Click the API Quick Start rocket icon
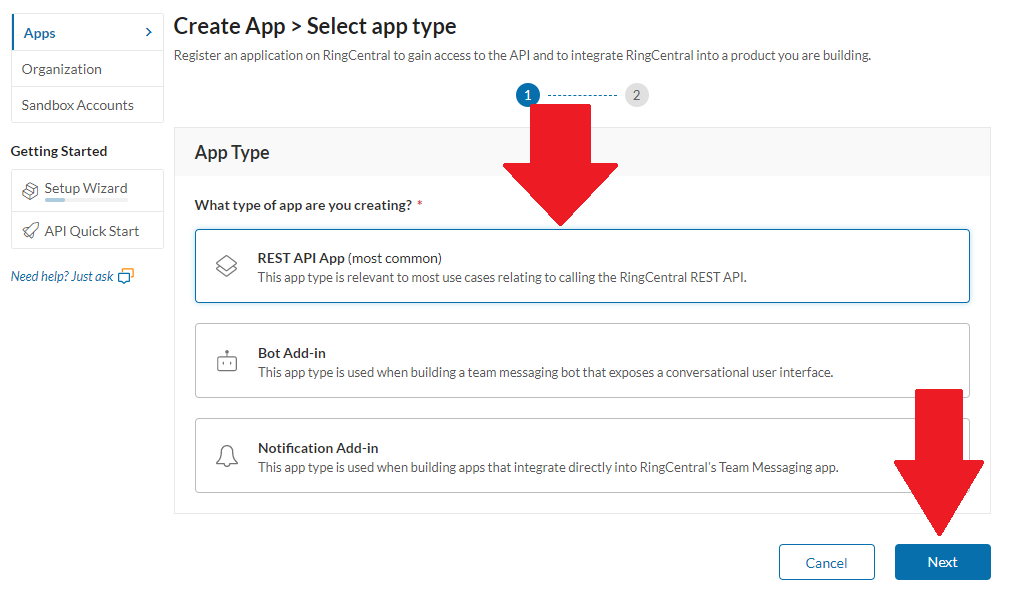 coord(30,231)
